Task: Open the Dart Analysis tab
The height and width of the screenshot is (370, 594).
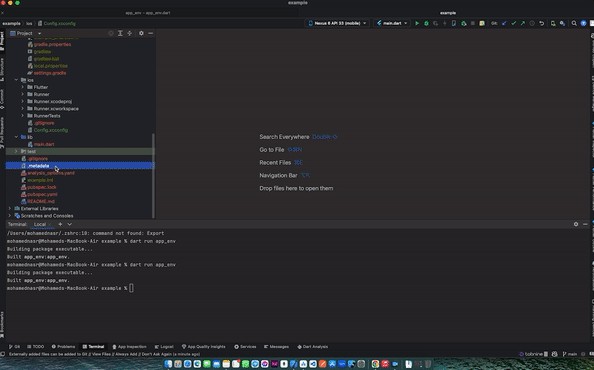Action: pyautogui.click(x=313, y=347)
